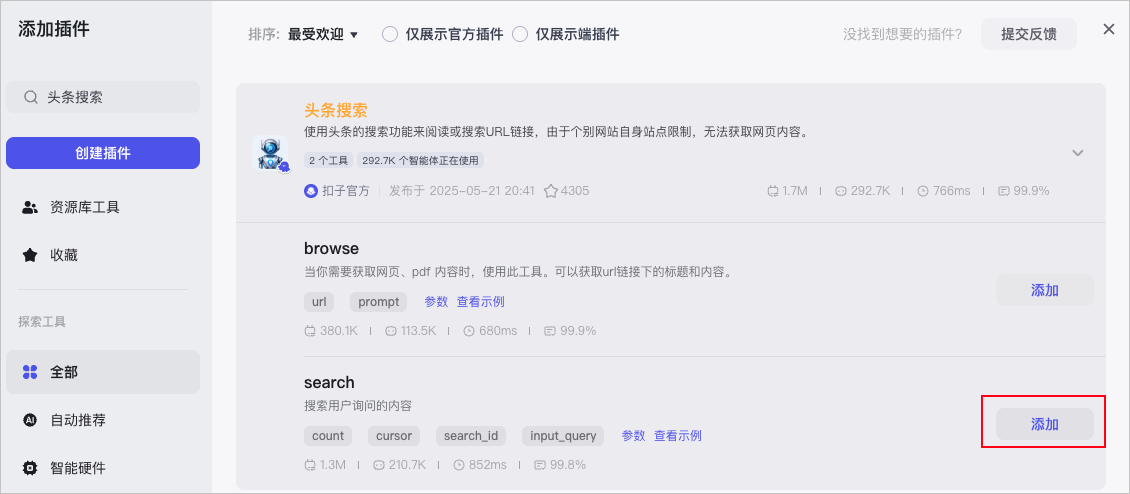Click the 1.3M call count icon for search
This screenshot has width=1130, height=494.
click(311, 464)
